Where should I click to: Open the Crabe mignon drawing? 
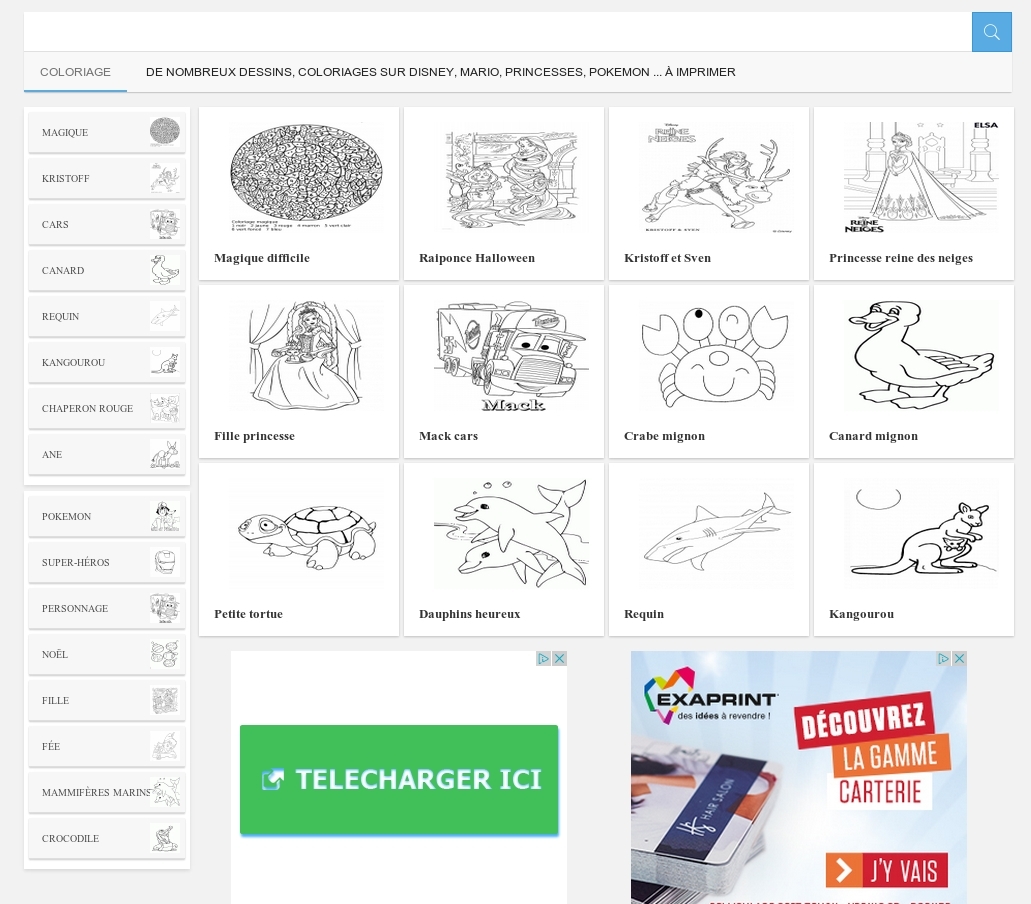[x=716, y=355]
